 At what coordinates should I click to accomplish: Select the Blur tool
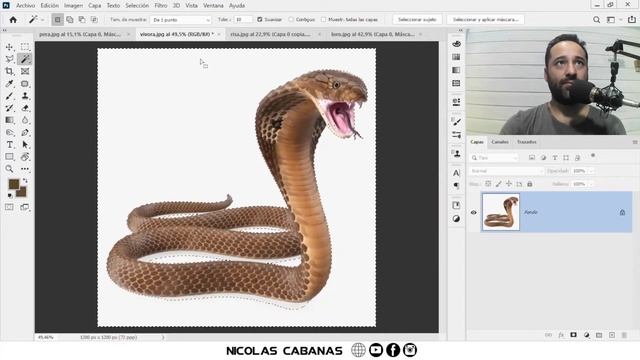[x=25, y=120]
